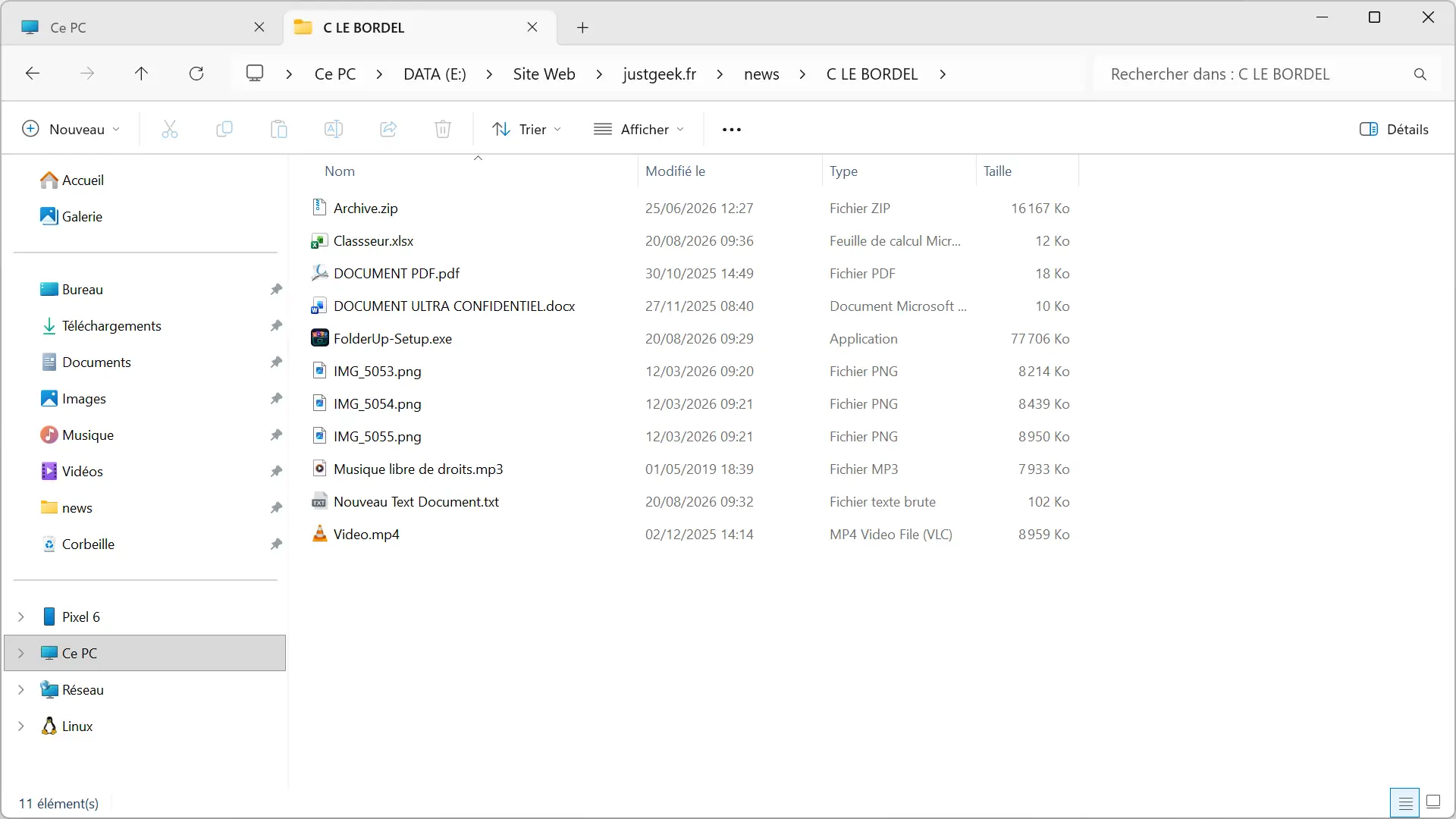
Task: Click the FolderUp-Setup.exe application icon
Action: tap(319, 338)
